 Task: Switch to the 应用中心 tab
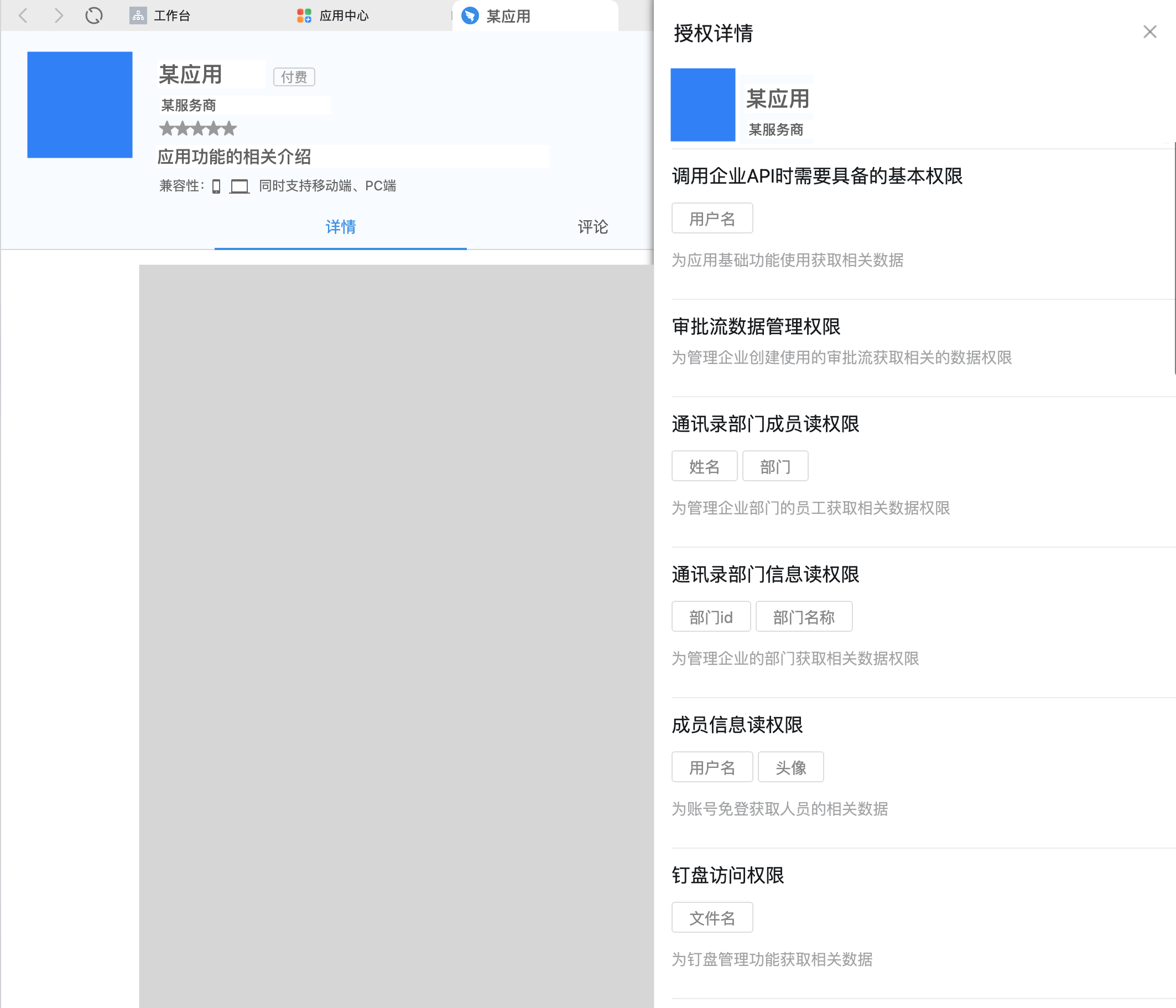[x=333, y=15]
